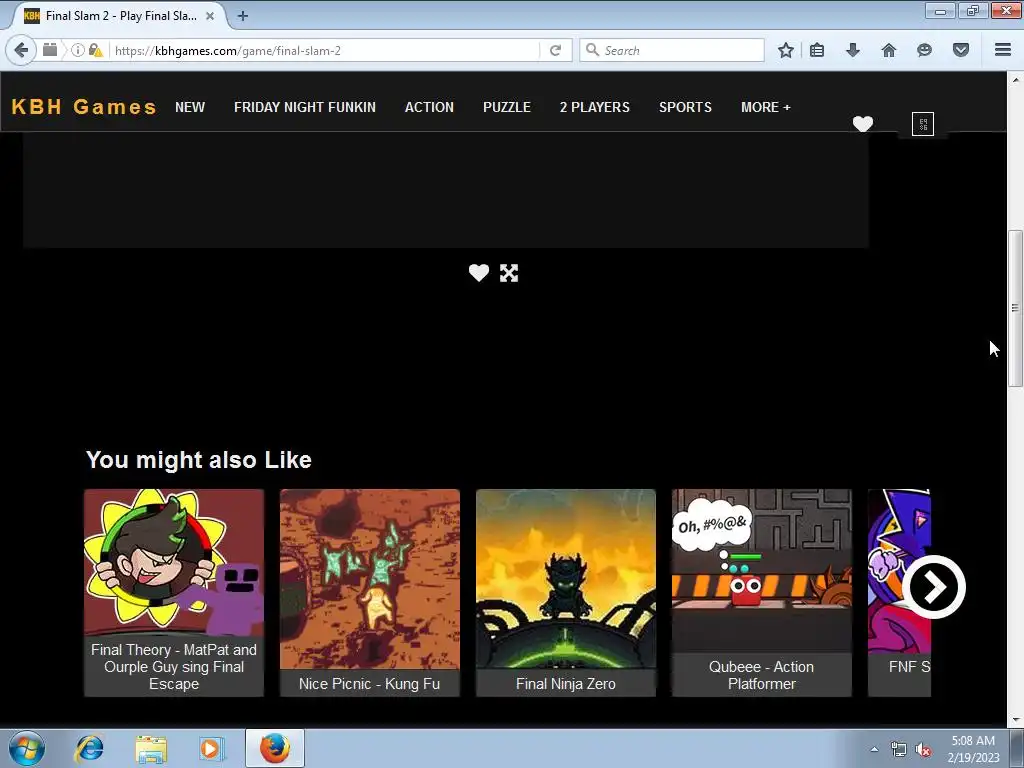Screen dimensions: 1024x768
Task: Click the boxed icon in site header
Action: tap(923, 123)
